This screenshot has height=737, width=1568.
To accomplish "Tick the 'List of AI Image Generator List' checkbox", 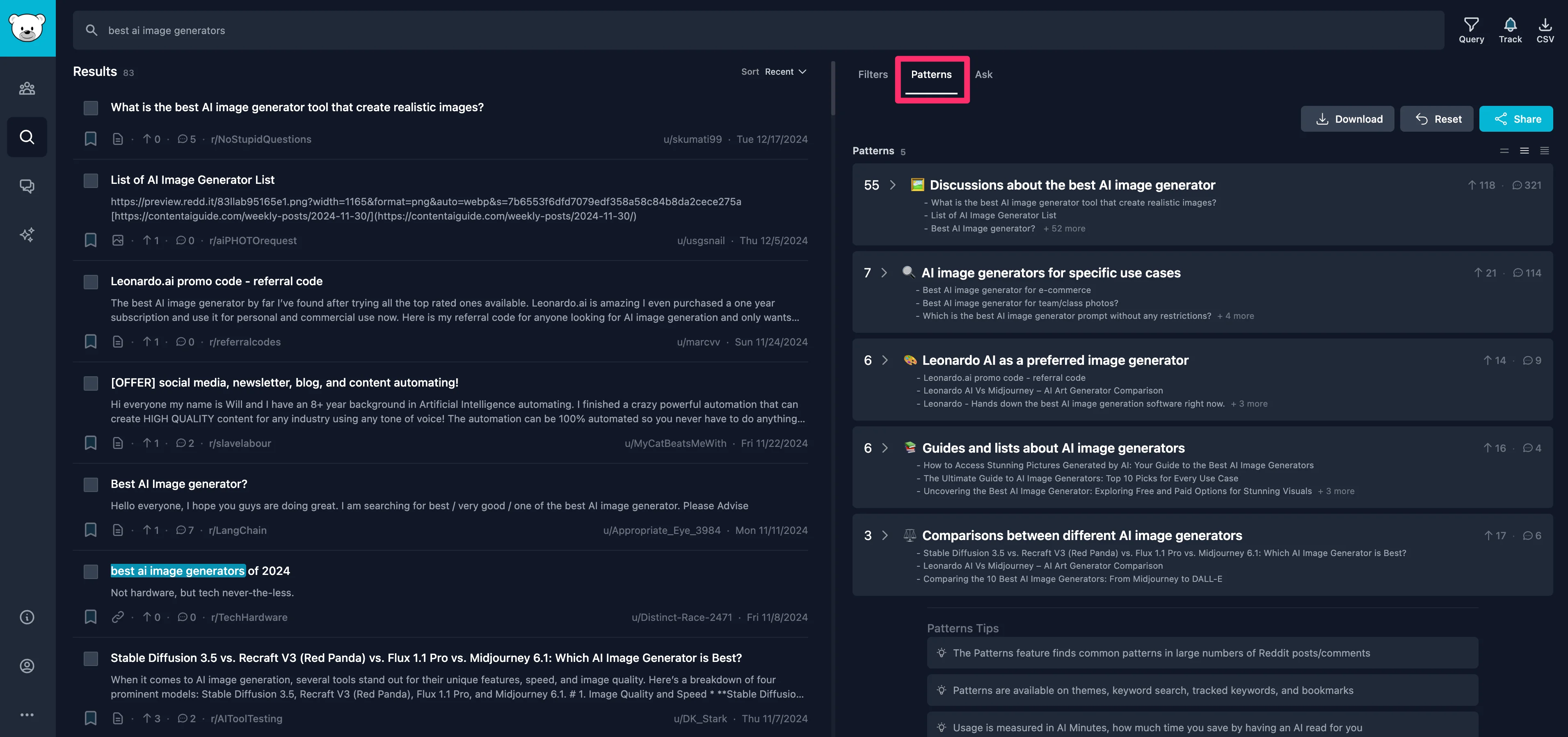I will coord(91,180).
